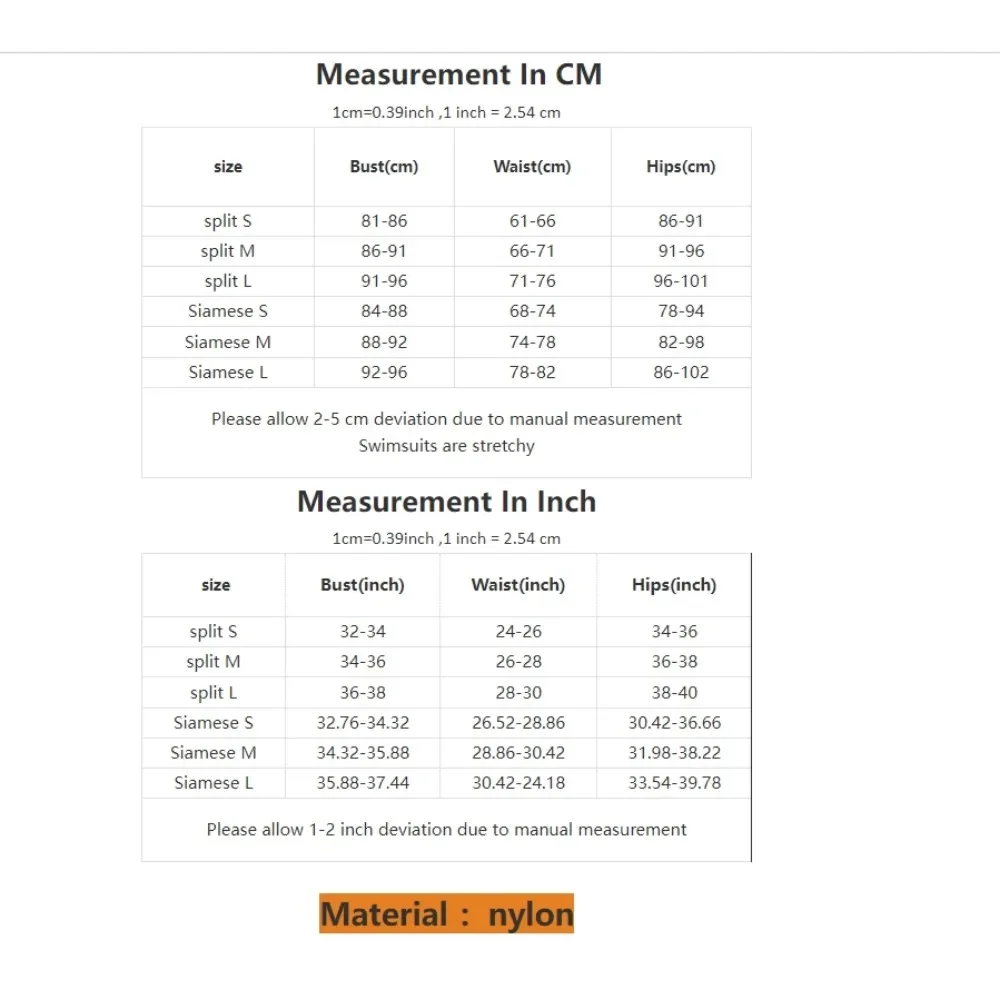This screenshot has height=1000, width=1000.
Task: Click waist value 30.42-24.18 in inch table
Action: click(518, 783)
